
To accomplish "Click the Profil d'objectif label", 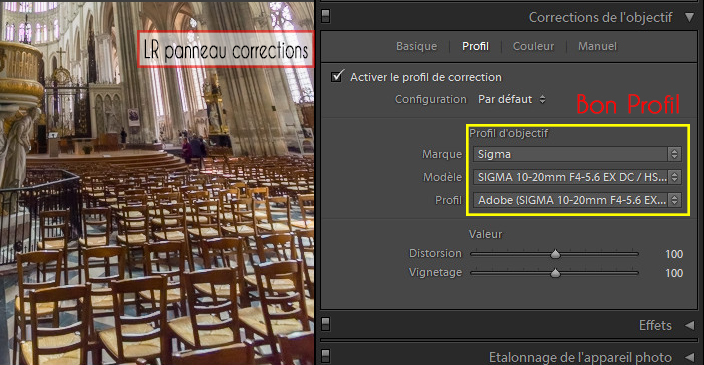I will tap(508, 133).
